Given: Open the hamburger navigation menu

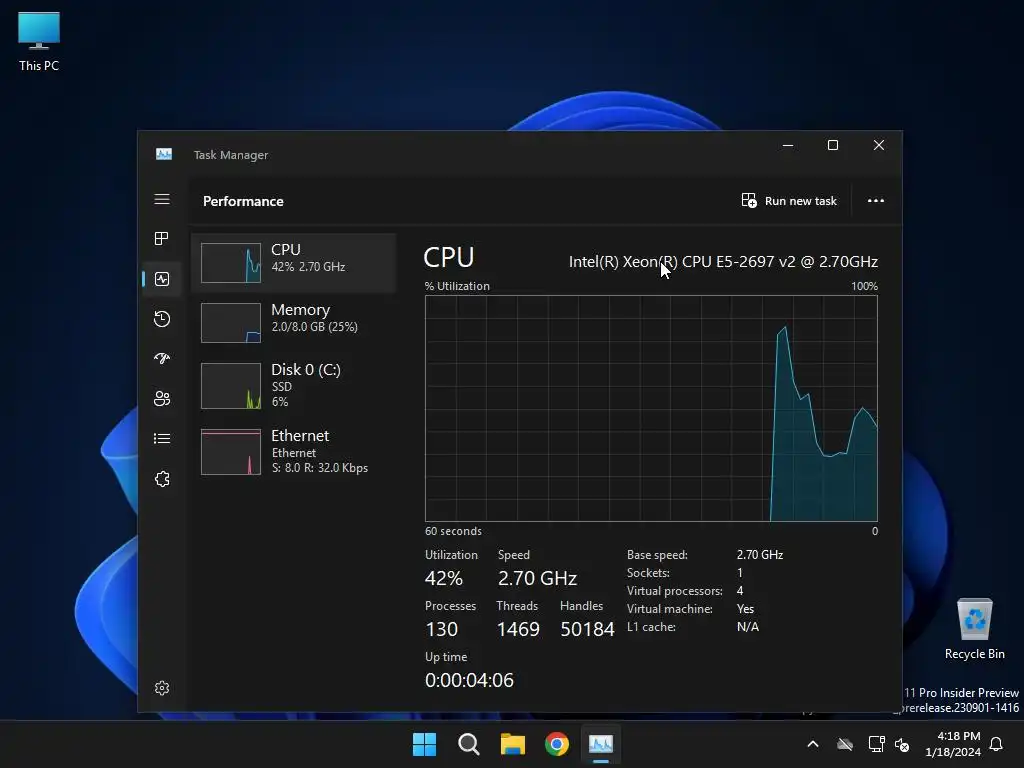Looking at the screenshot, I should pyautogui.click(x=162, y=199).
